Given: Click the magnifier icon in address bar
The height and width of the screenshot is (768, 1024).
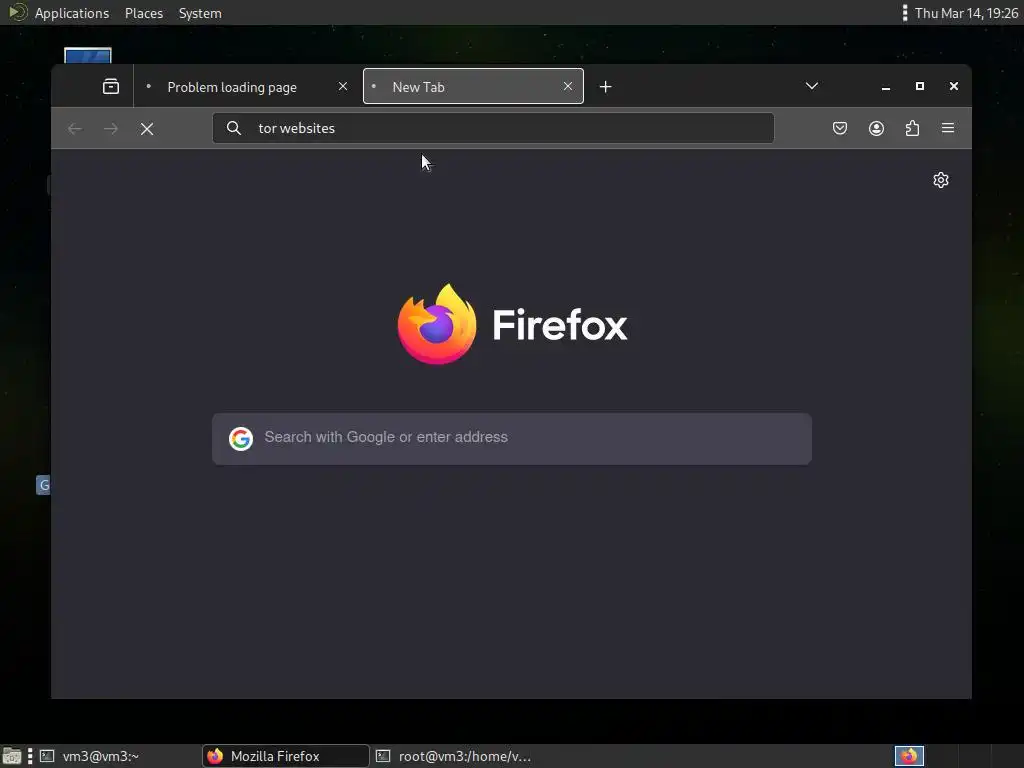Looking at the screenshot, I should 234,128.
